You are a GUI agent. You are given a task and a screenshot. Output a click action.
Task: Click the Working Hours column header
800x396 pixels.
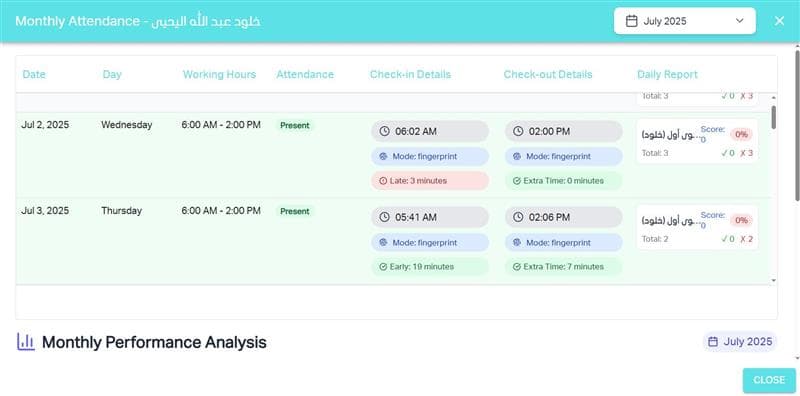point(219,75)
